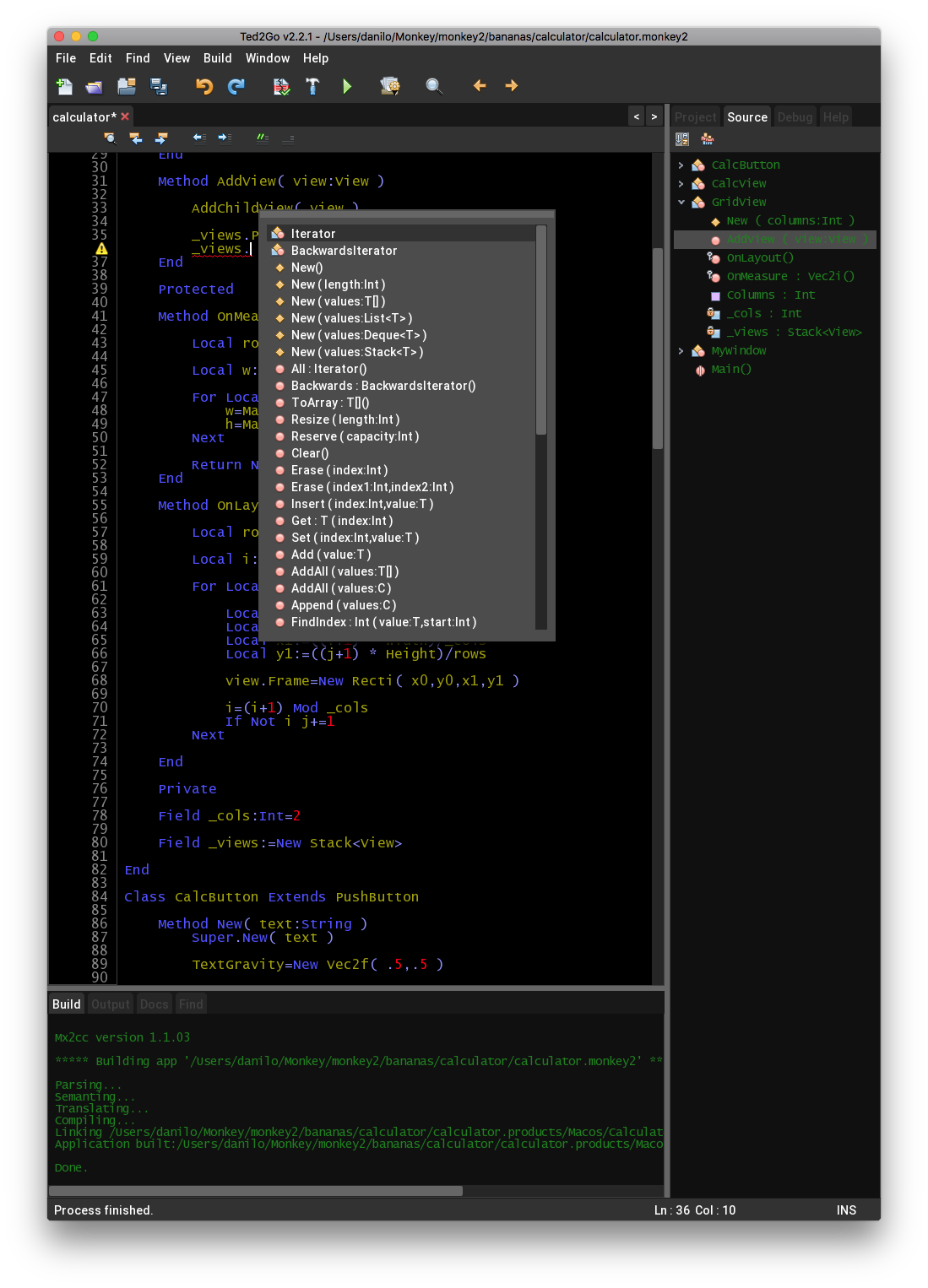Select OnLayout() in the source tree
The image size is (928, 1288).
759,257
